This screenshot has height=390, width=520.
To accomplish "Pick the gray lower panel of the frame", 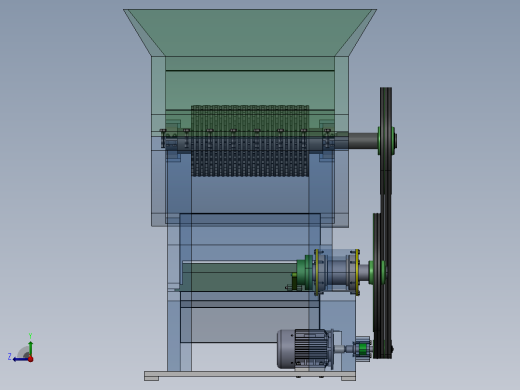I will (x=250, y=324).
